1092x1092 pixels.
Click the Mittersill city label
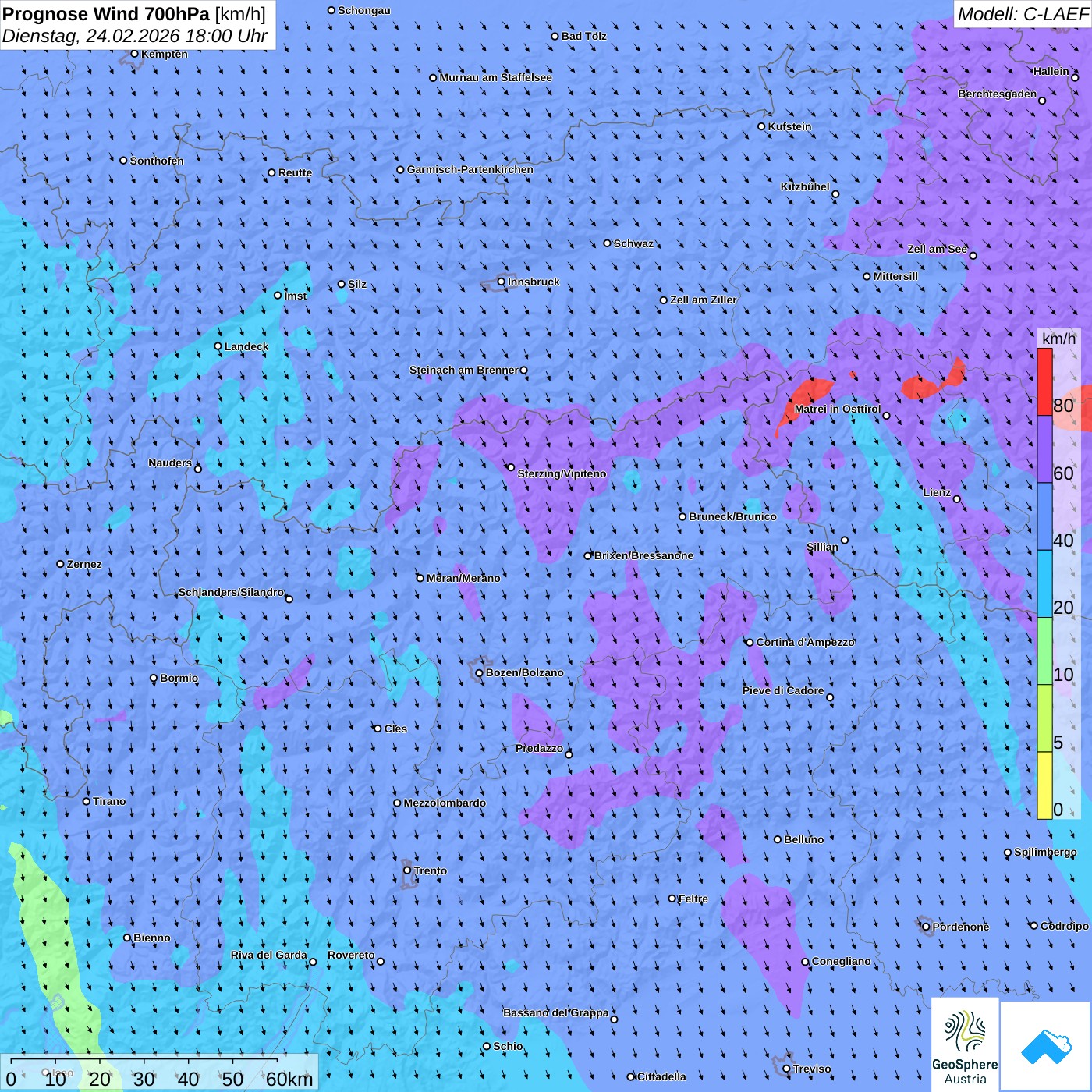point(895,276)
